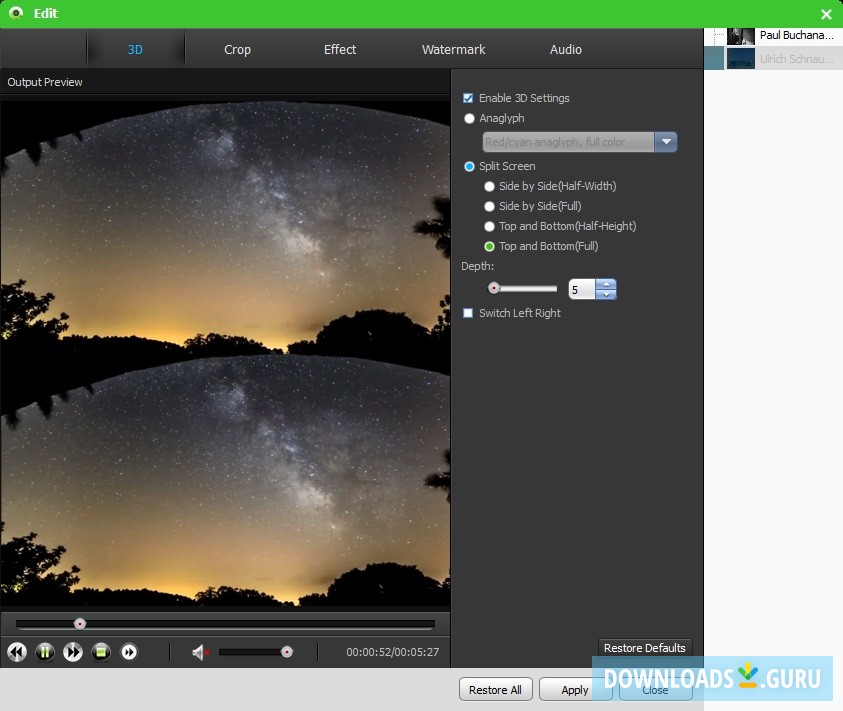Open the anaglyph type dropdown

point(666,142)
